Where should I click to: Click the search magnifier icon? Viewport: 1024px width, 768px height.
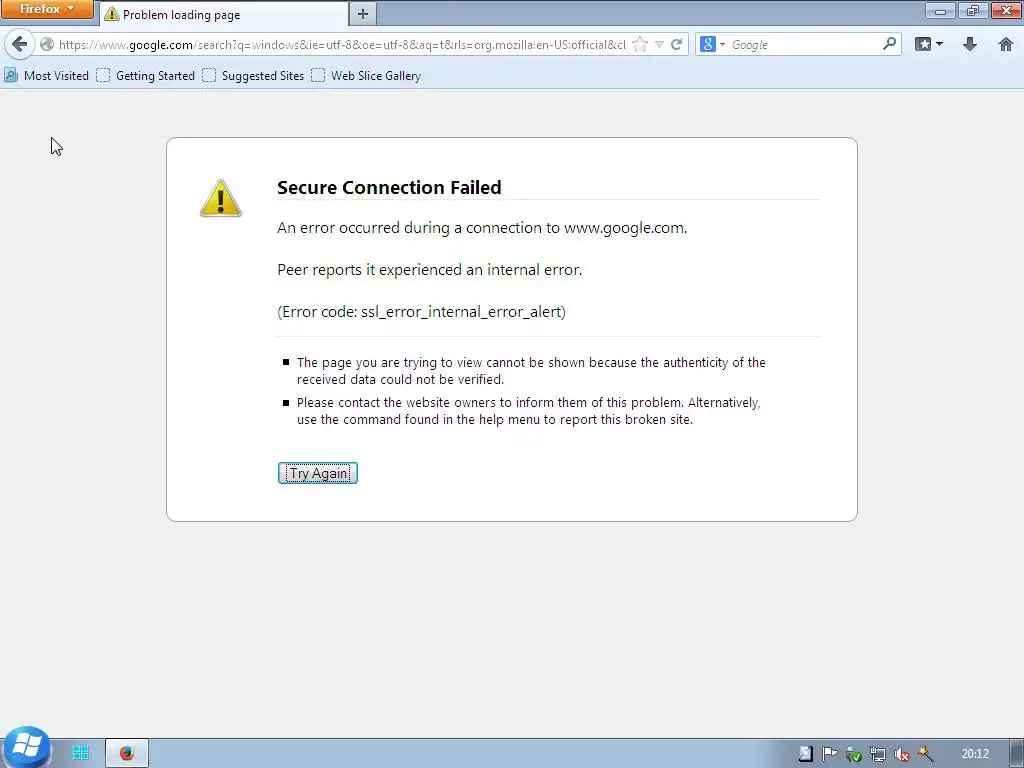[x=889, y=44]
